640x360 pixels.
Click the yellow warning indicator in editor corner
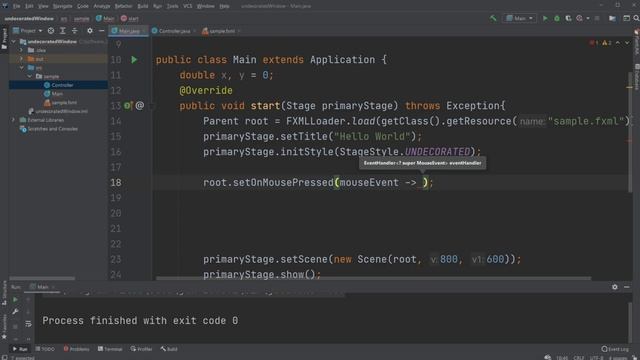607,43
